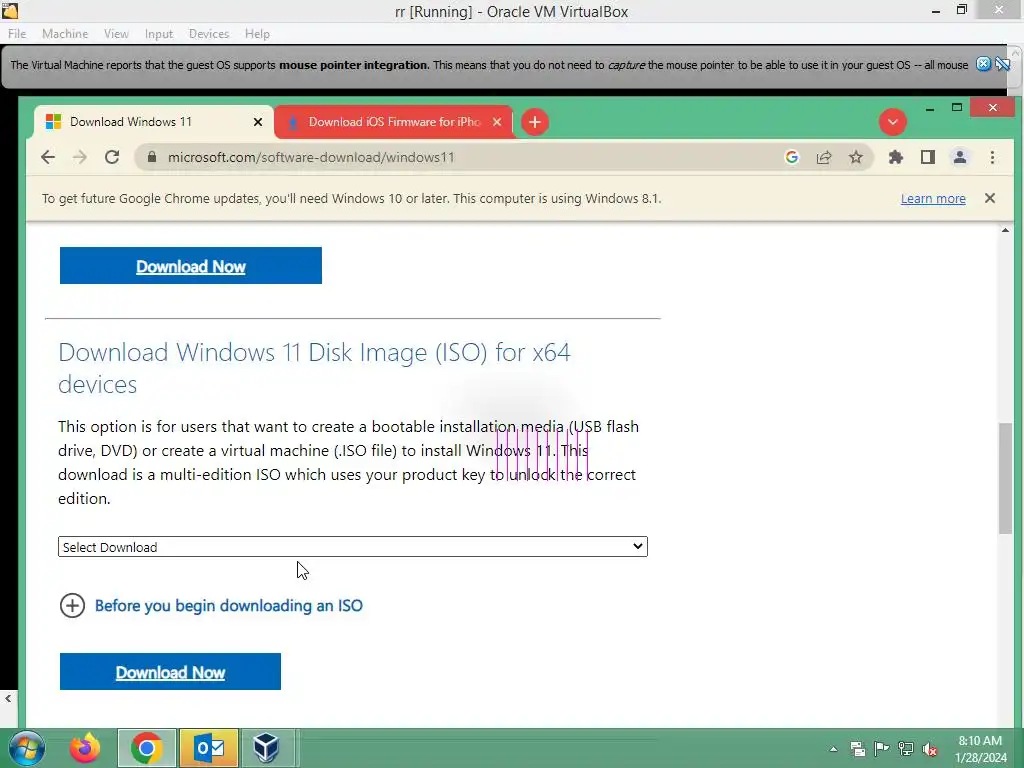This screenshot has width=1024, height=768.
Task: Dismiss the Chrome update info bar
Action: (990, 198)
